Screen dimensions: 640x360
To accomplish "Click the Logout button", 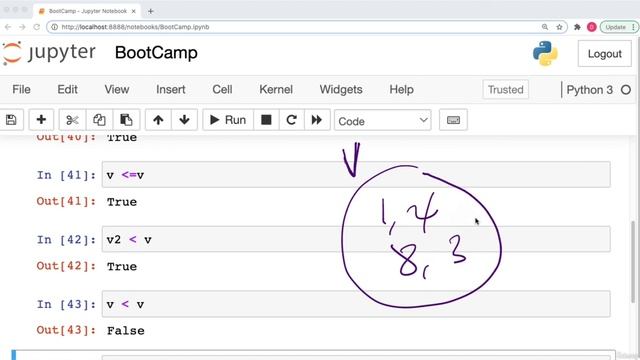I will click(604, 54).
